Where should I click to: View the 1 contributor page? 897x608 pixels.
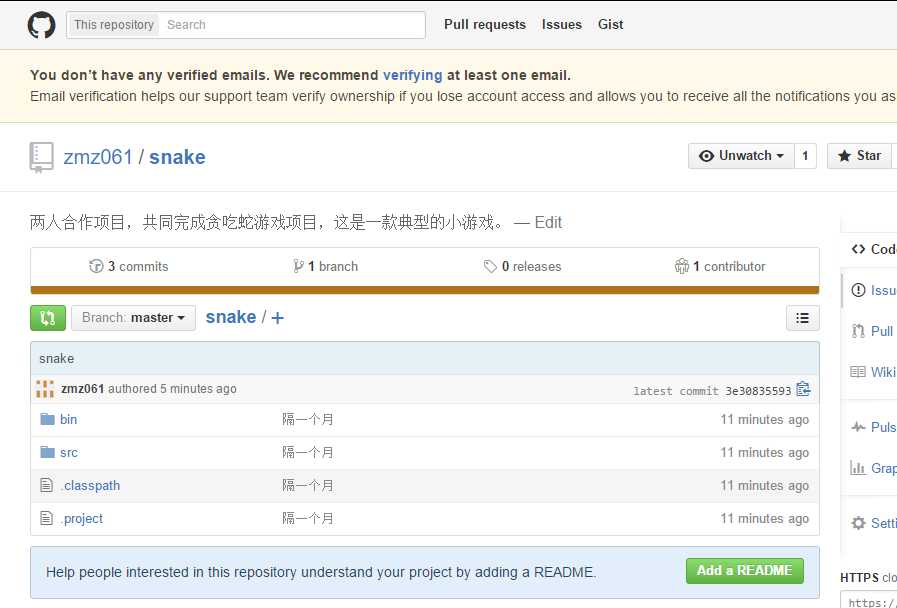coord(720,267)
